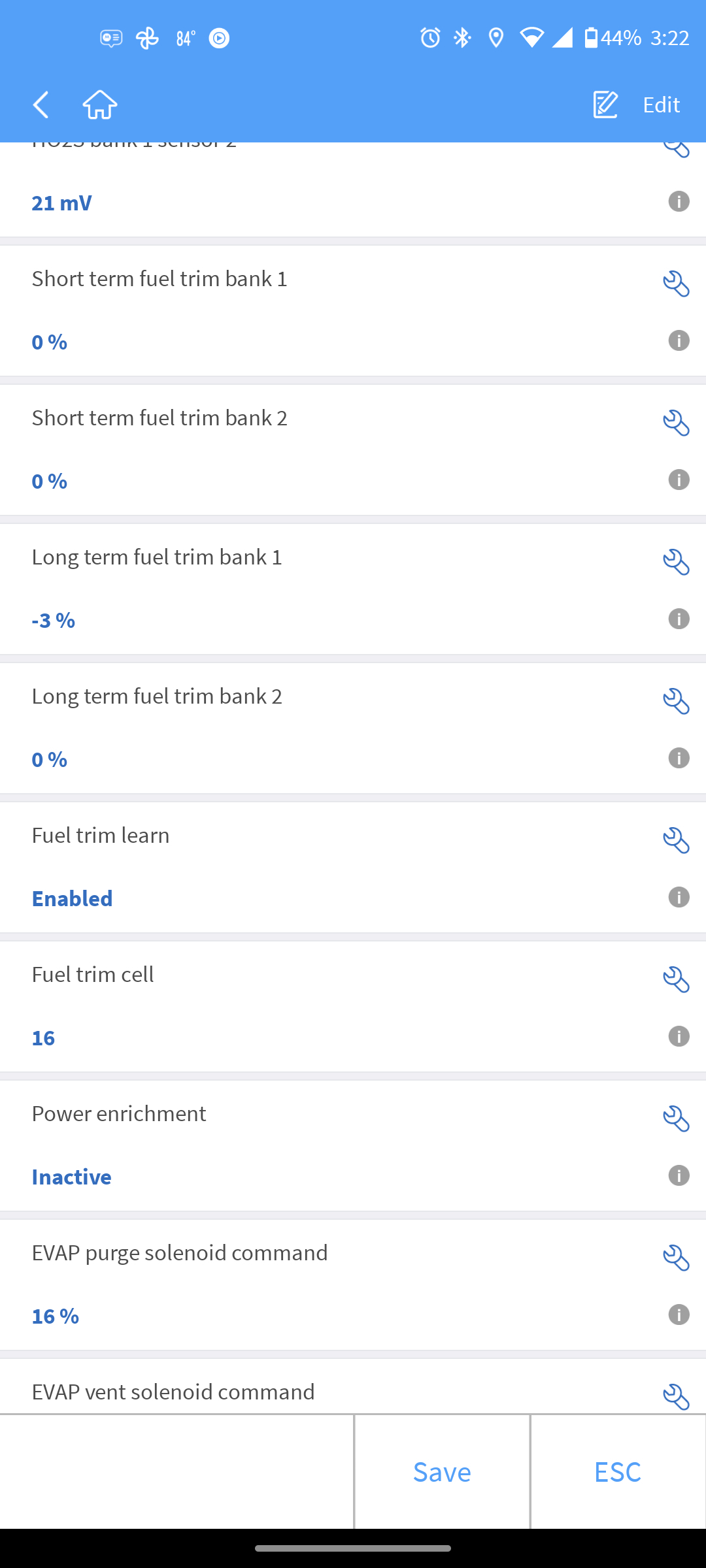Screen dimensions: 706x1568
Task: Select the Power enrichment Inactive value
Action: 71,1177
